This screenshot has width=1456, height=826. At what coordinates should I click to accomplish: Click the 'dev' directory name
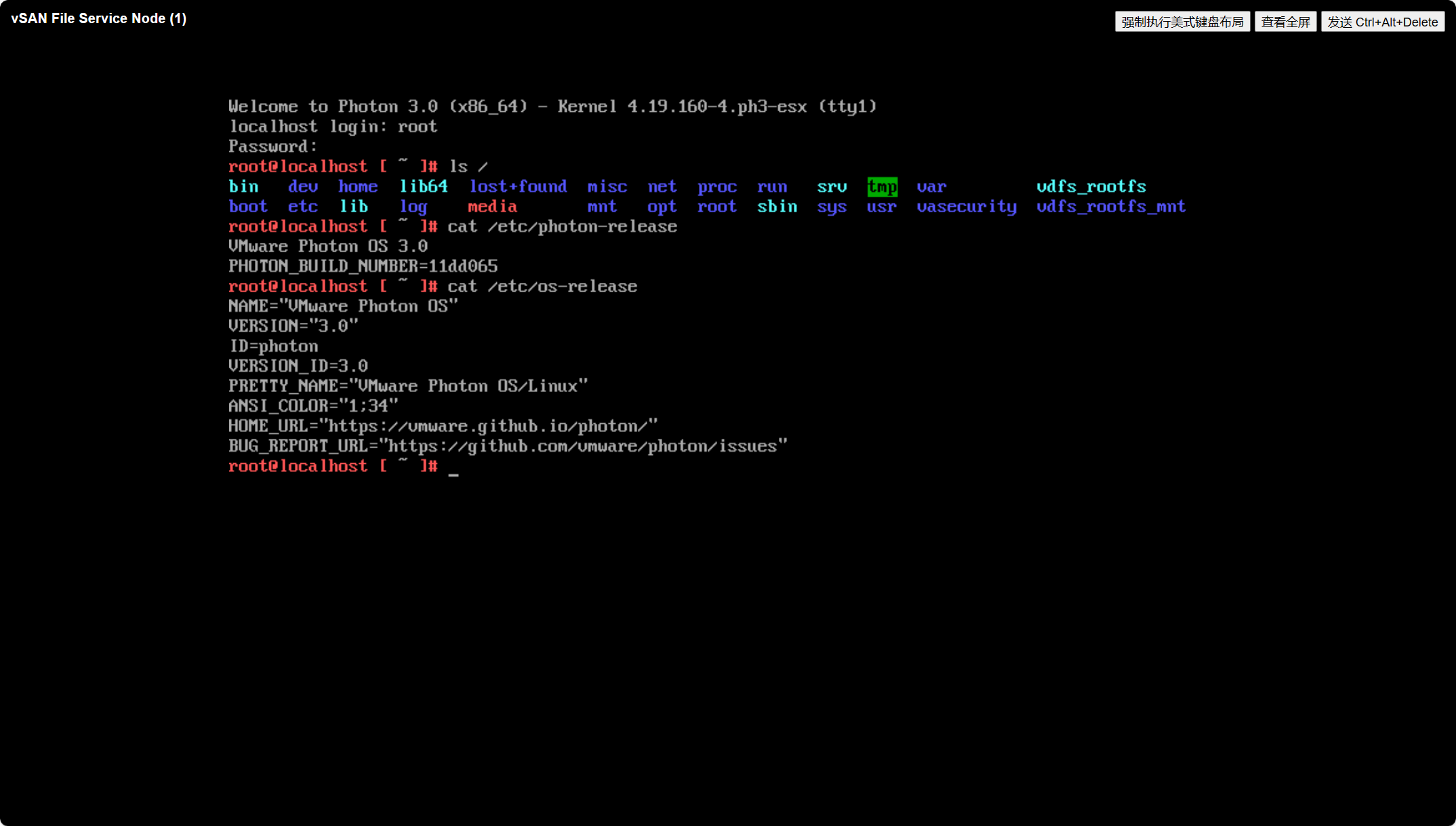[x=303, y=186]
